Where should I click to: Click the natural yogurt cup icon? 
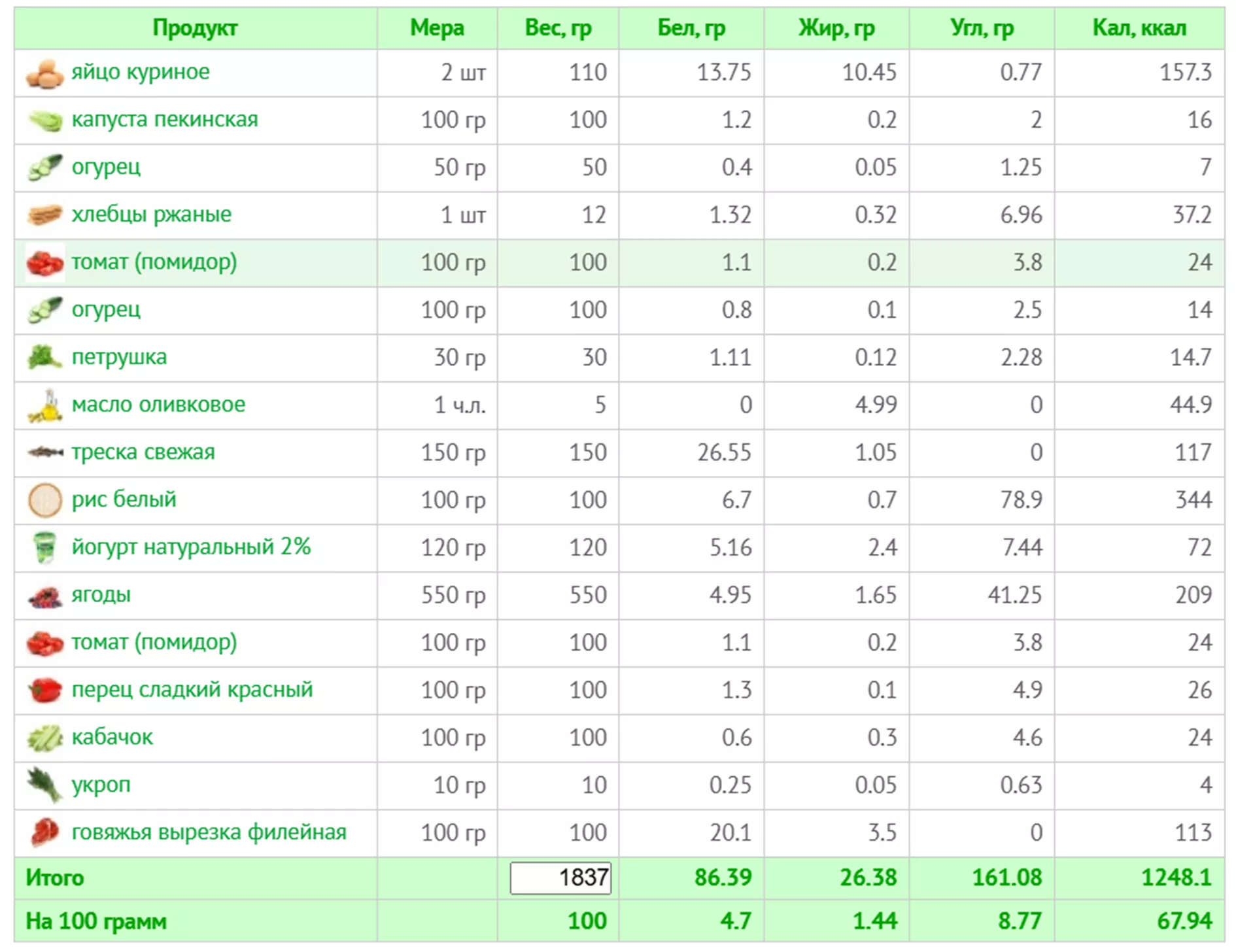(44, 548)
